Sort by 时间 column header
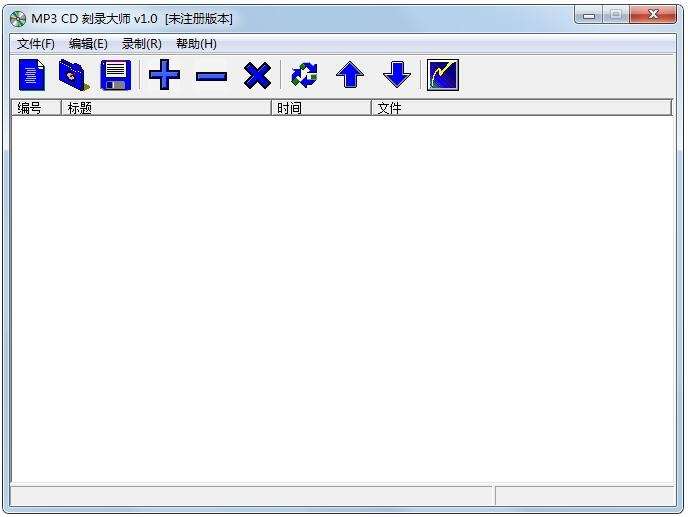688x517 pixels. point(322,108)
